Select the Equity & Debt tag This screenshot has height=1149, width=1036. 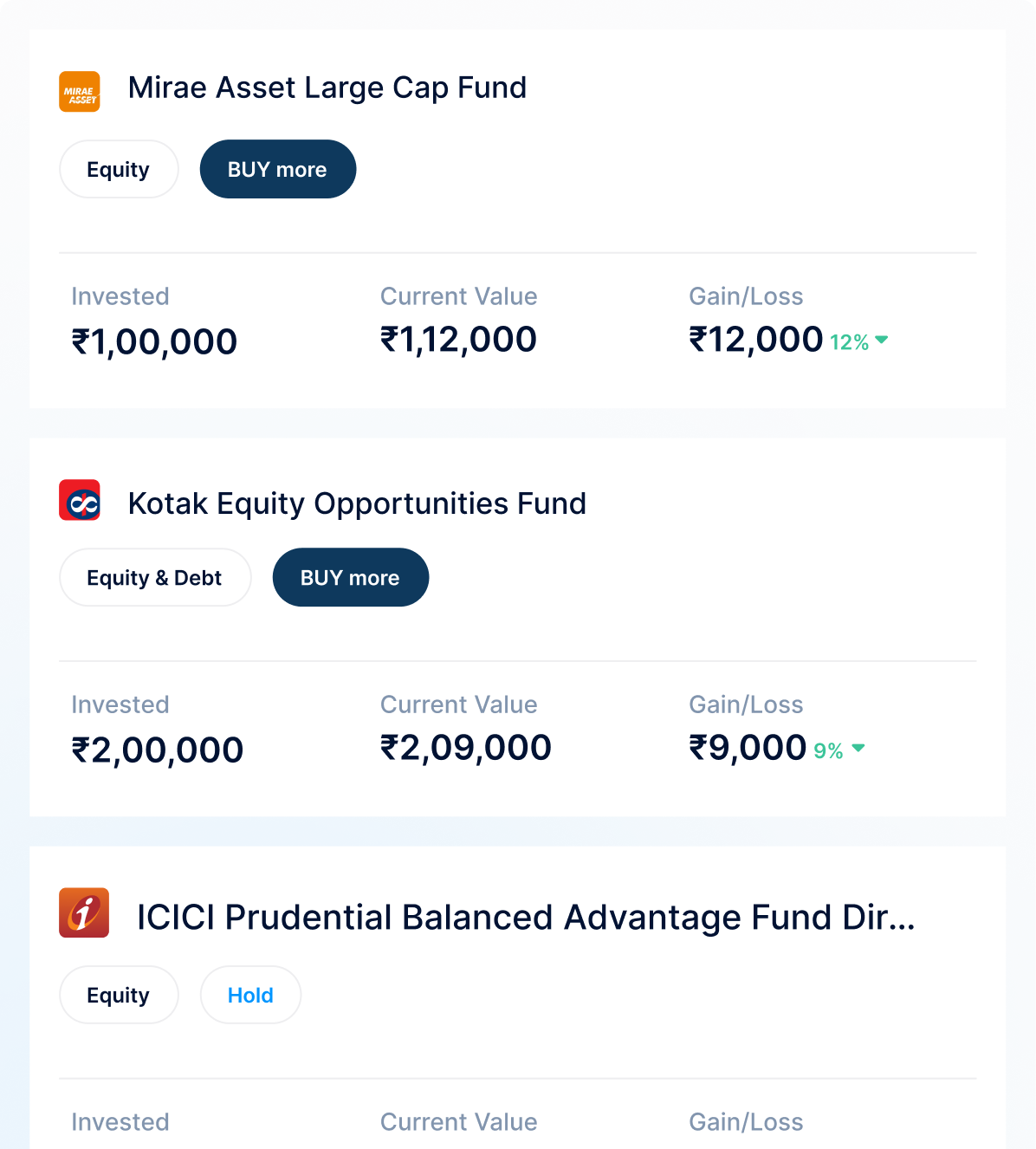(x=155, y=577)
